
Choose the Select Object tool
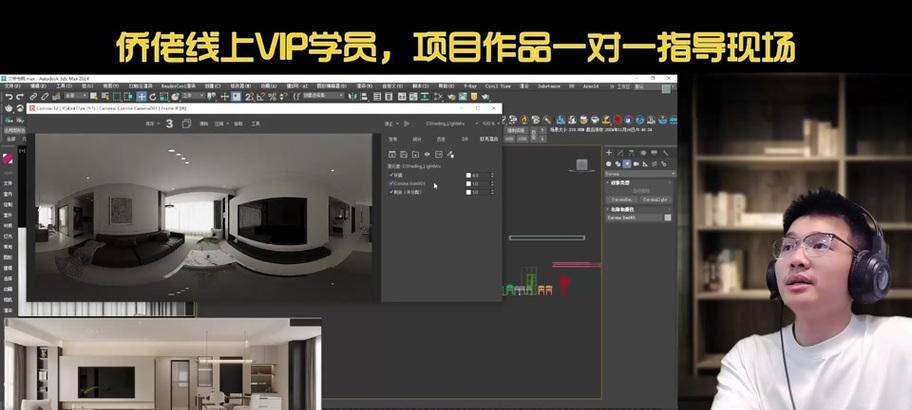pyautogui.click(x=94, y=97)
